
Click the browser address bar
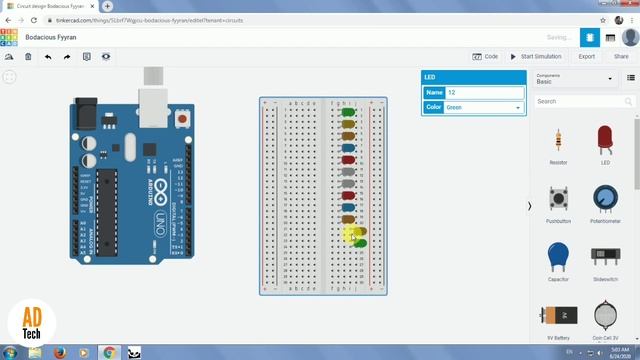point(322,20)
